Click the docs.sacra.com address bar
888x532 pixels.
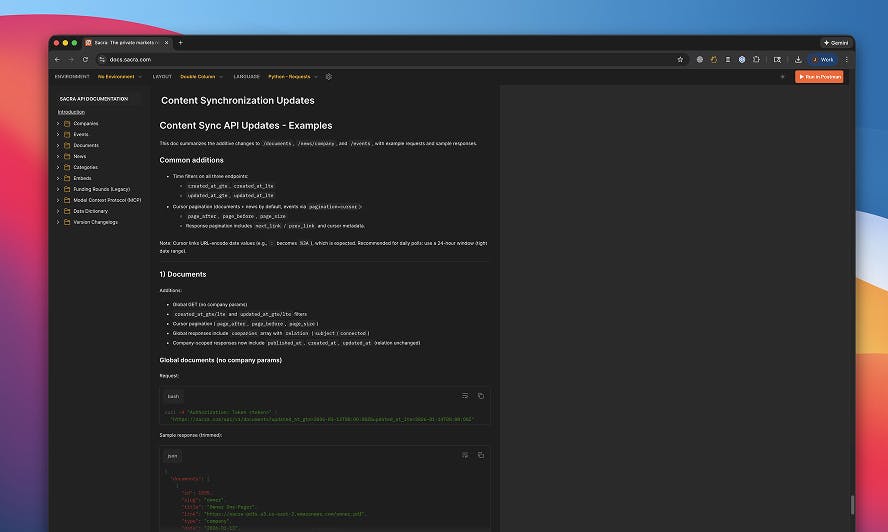click(391, 59)
